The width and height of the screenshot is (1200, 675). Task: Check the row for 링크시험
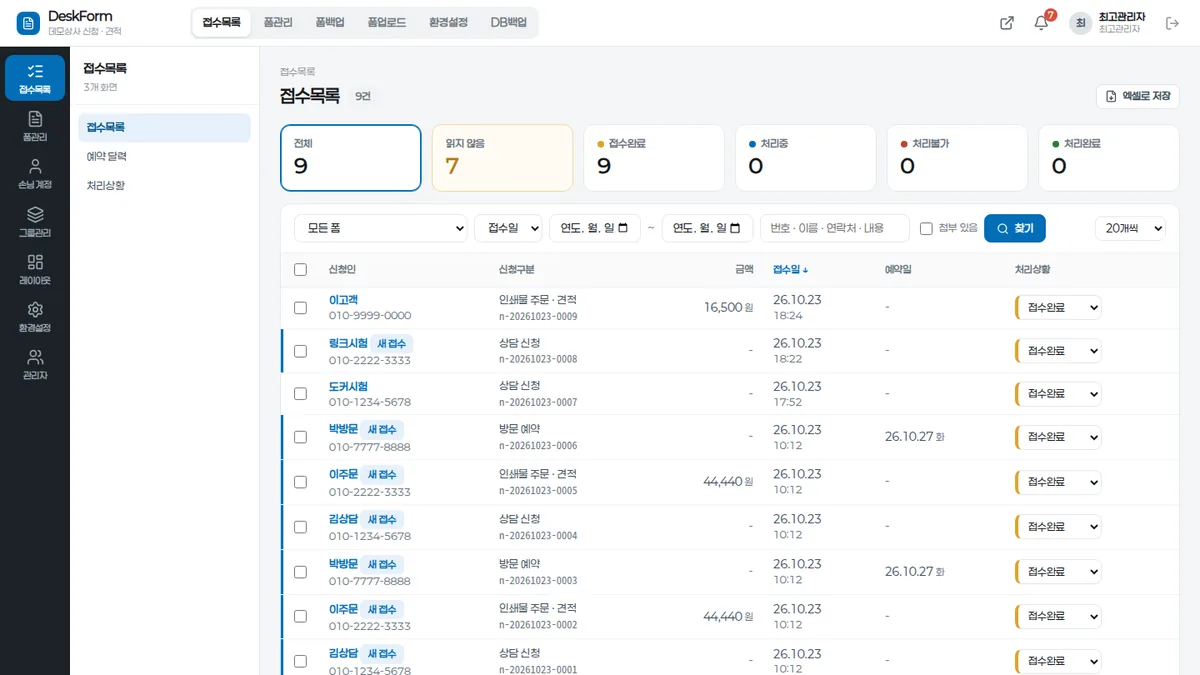coord(300,351)
